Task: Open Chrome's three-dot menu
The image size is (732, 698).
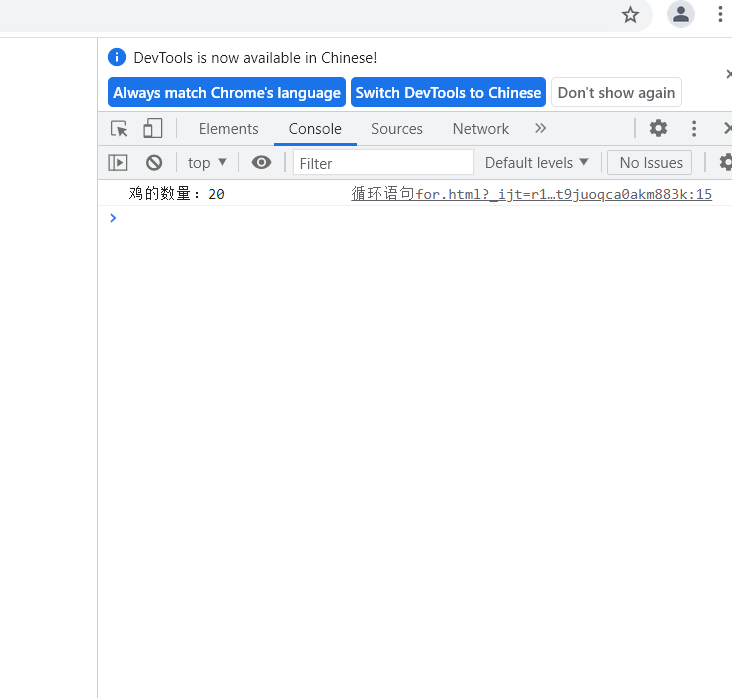Action: [720, 14]
